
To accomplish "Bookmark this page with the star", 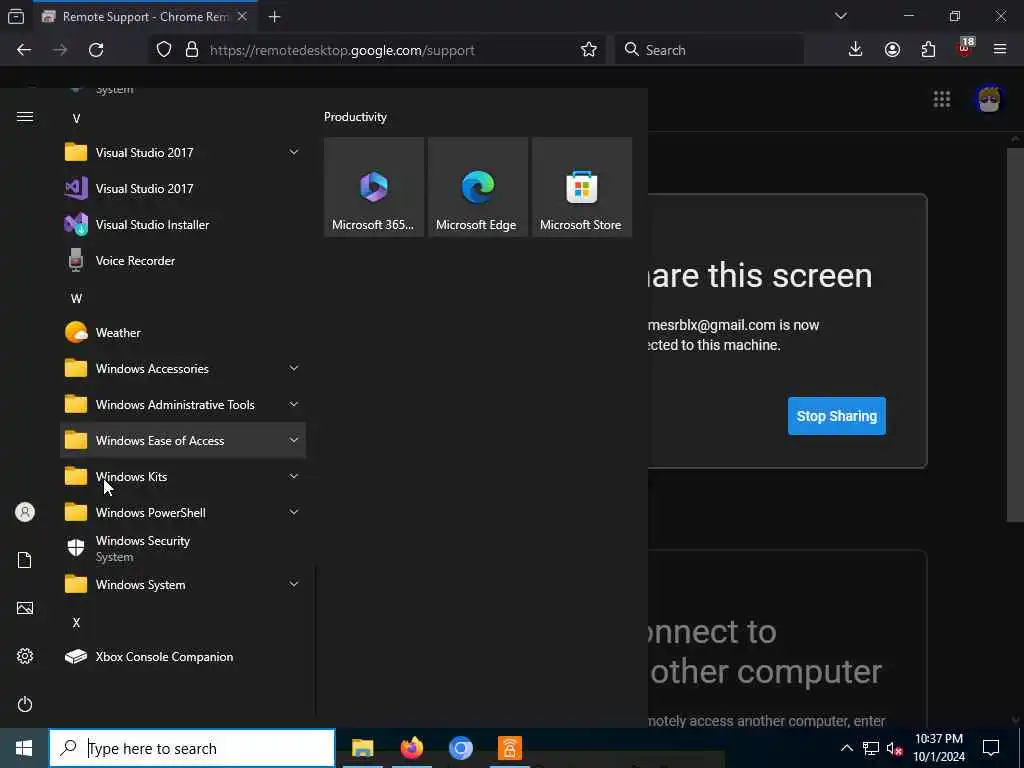I will [x=588, y=50].
